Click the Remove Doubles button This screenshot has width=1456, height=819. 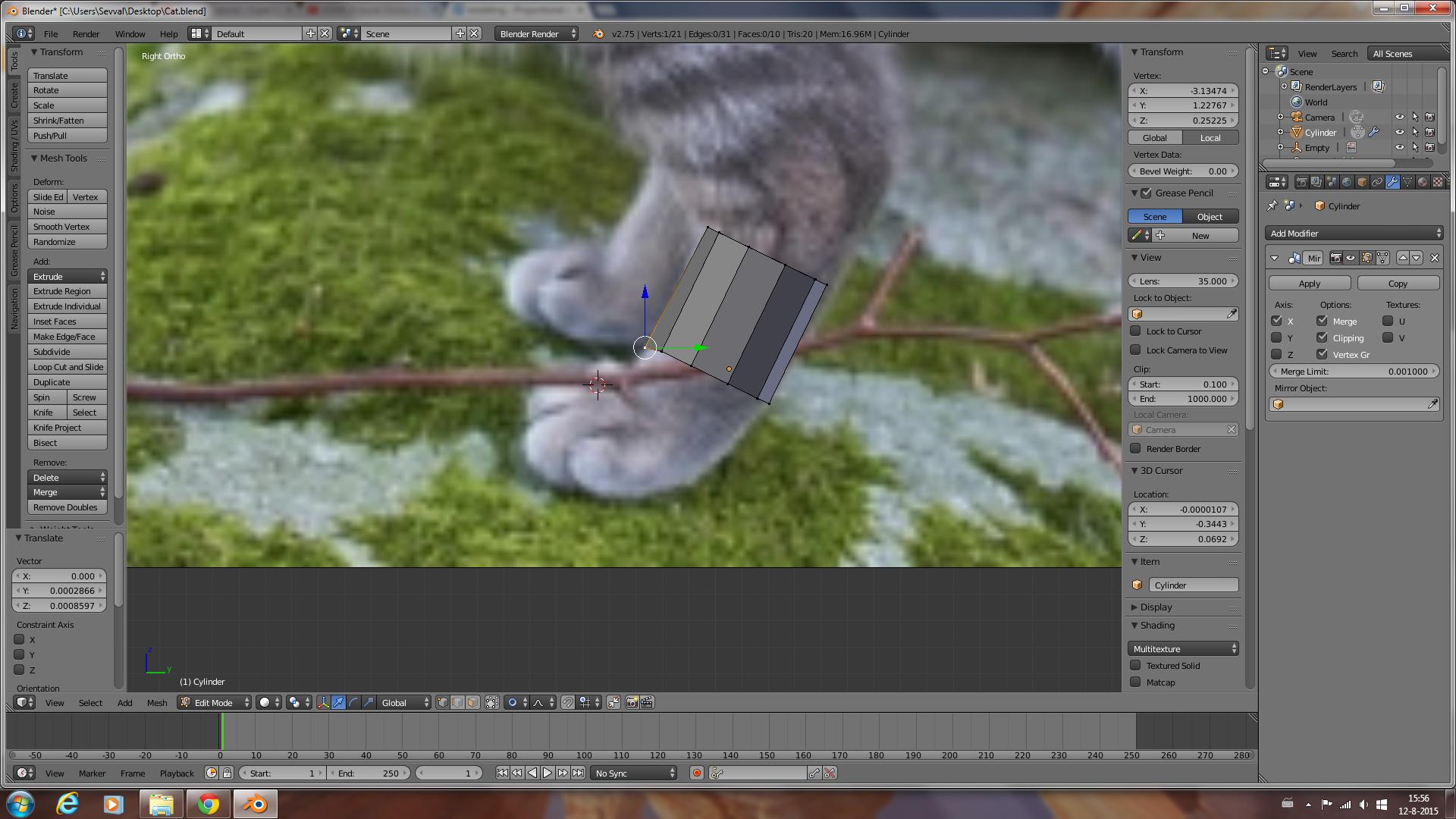(67, 507)
